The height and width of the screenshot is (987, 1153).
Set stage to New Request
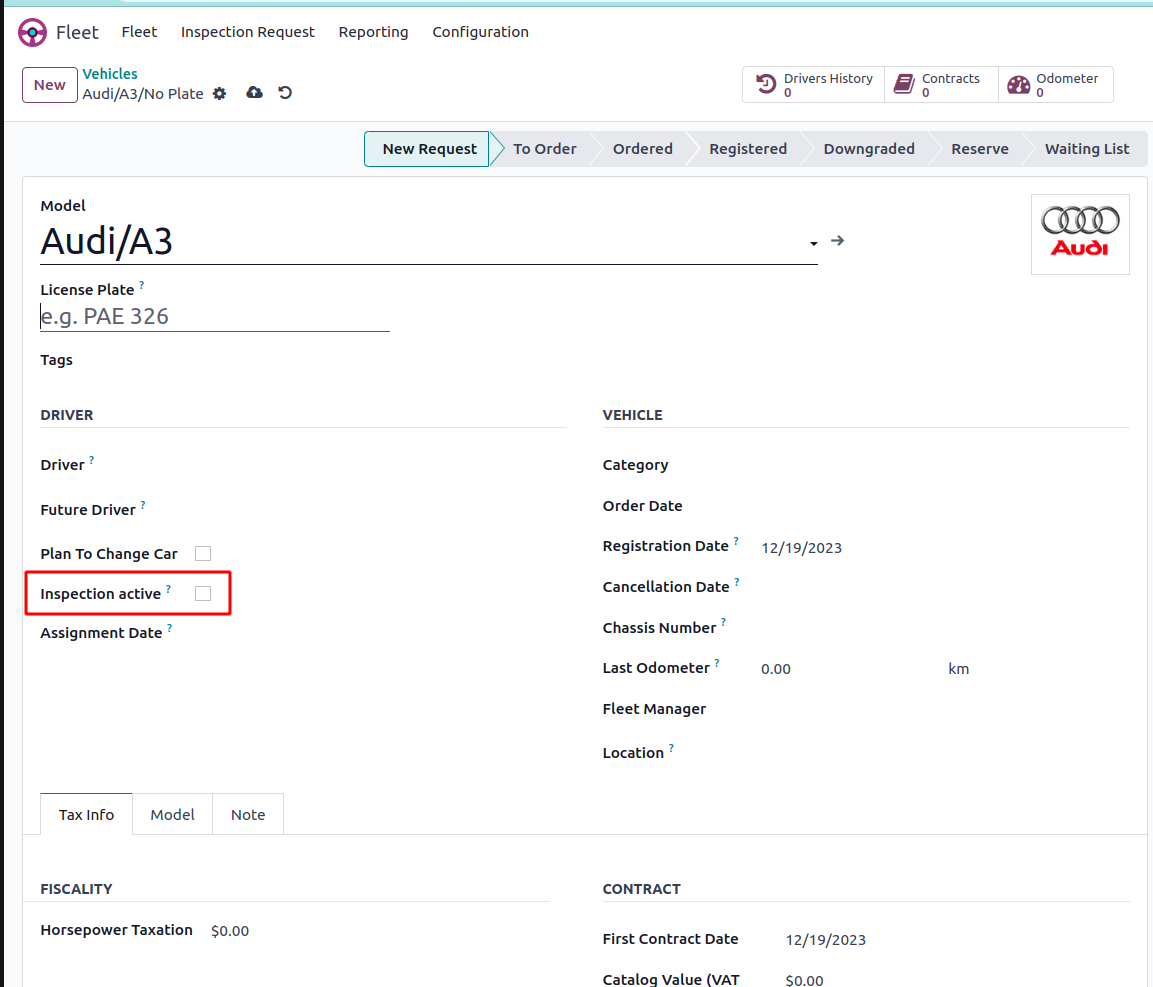[427, 149]
